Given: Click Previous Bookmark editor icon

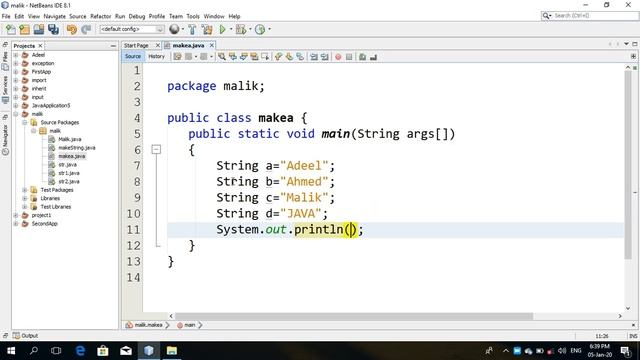Looking at the screenshot, I should pos(278,57).
